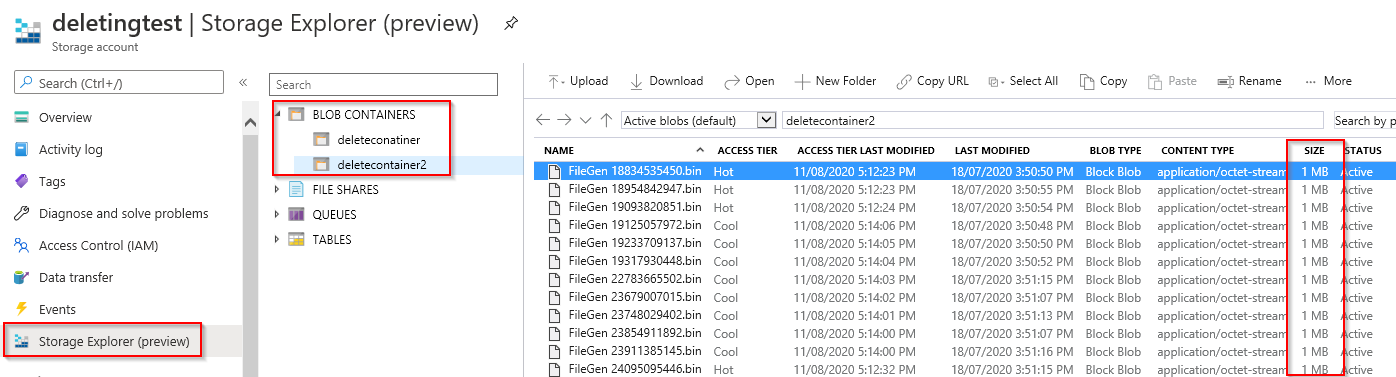Screen dimensions: 1396x377
Task: Sort by the SIZE column header
Action: pos(1314,150)
